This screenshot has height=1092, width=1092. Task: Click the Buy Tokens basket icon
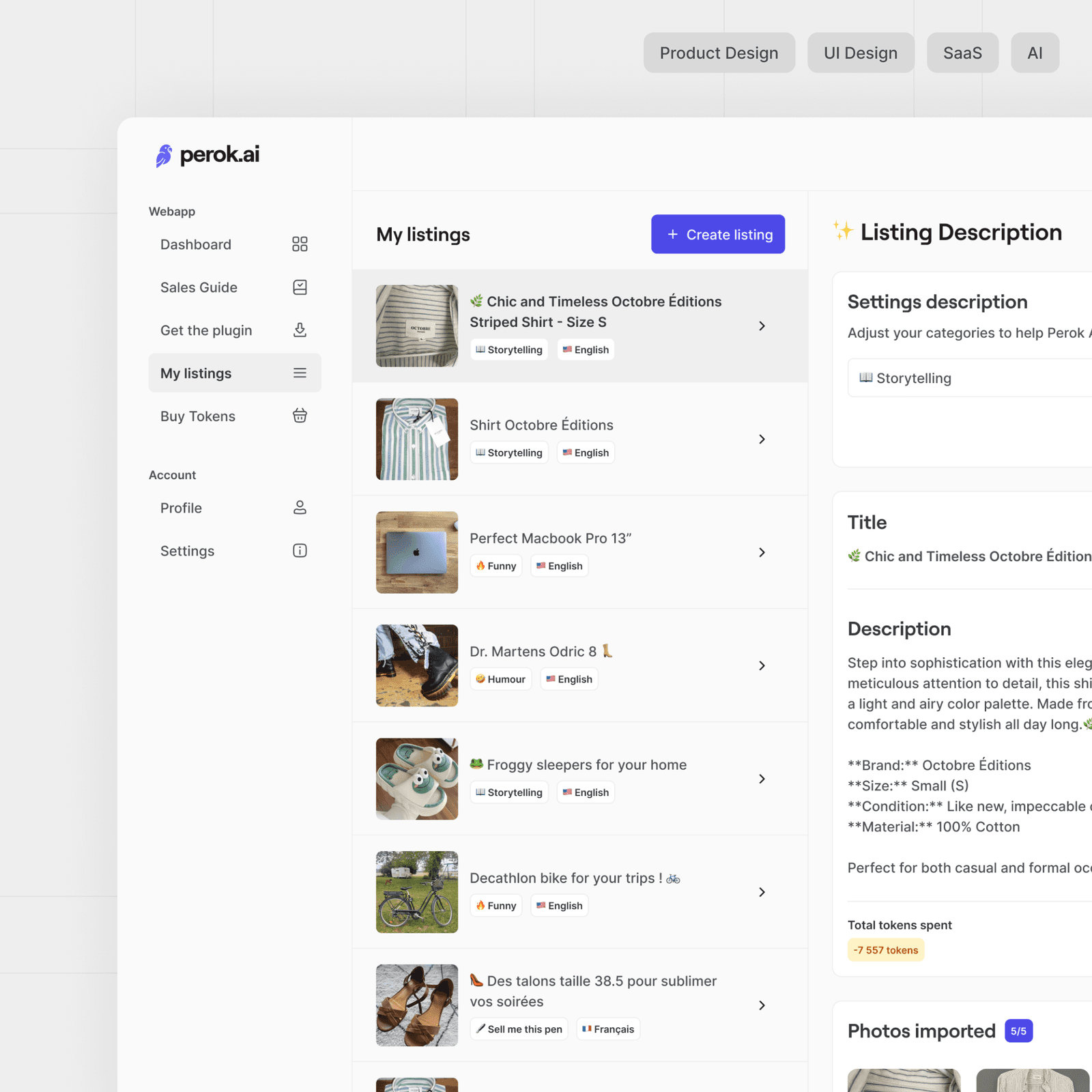[300, 416]
